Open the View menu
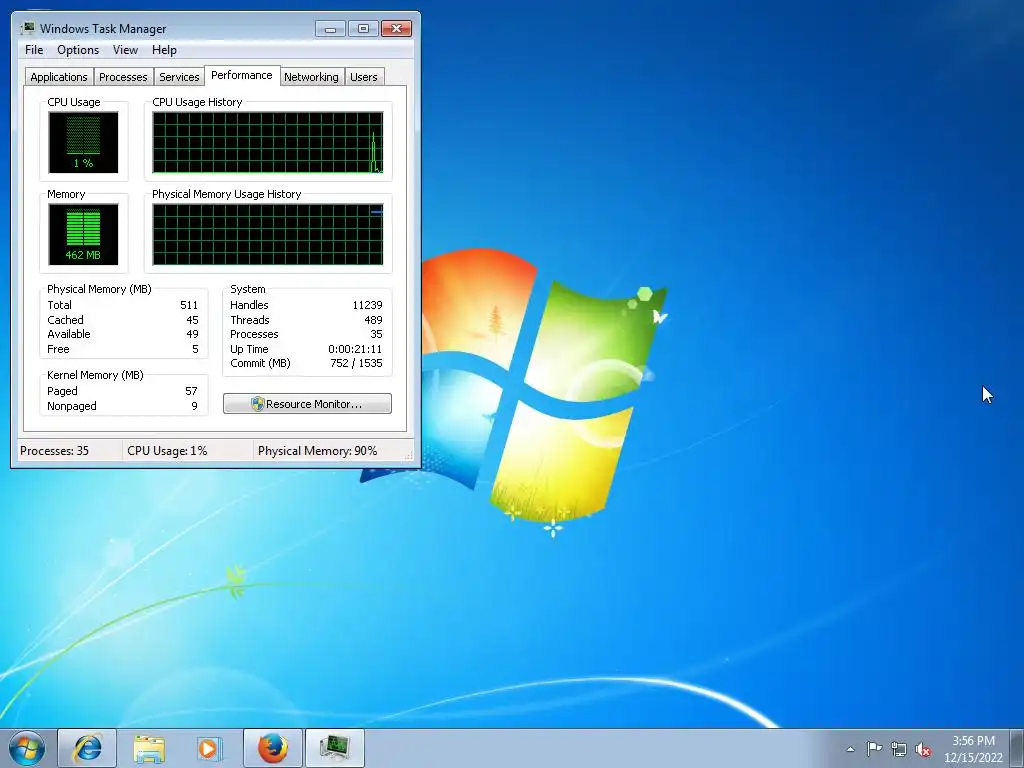The width and height of the screenshot is (1024, 768). tap(125, 50)
